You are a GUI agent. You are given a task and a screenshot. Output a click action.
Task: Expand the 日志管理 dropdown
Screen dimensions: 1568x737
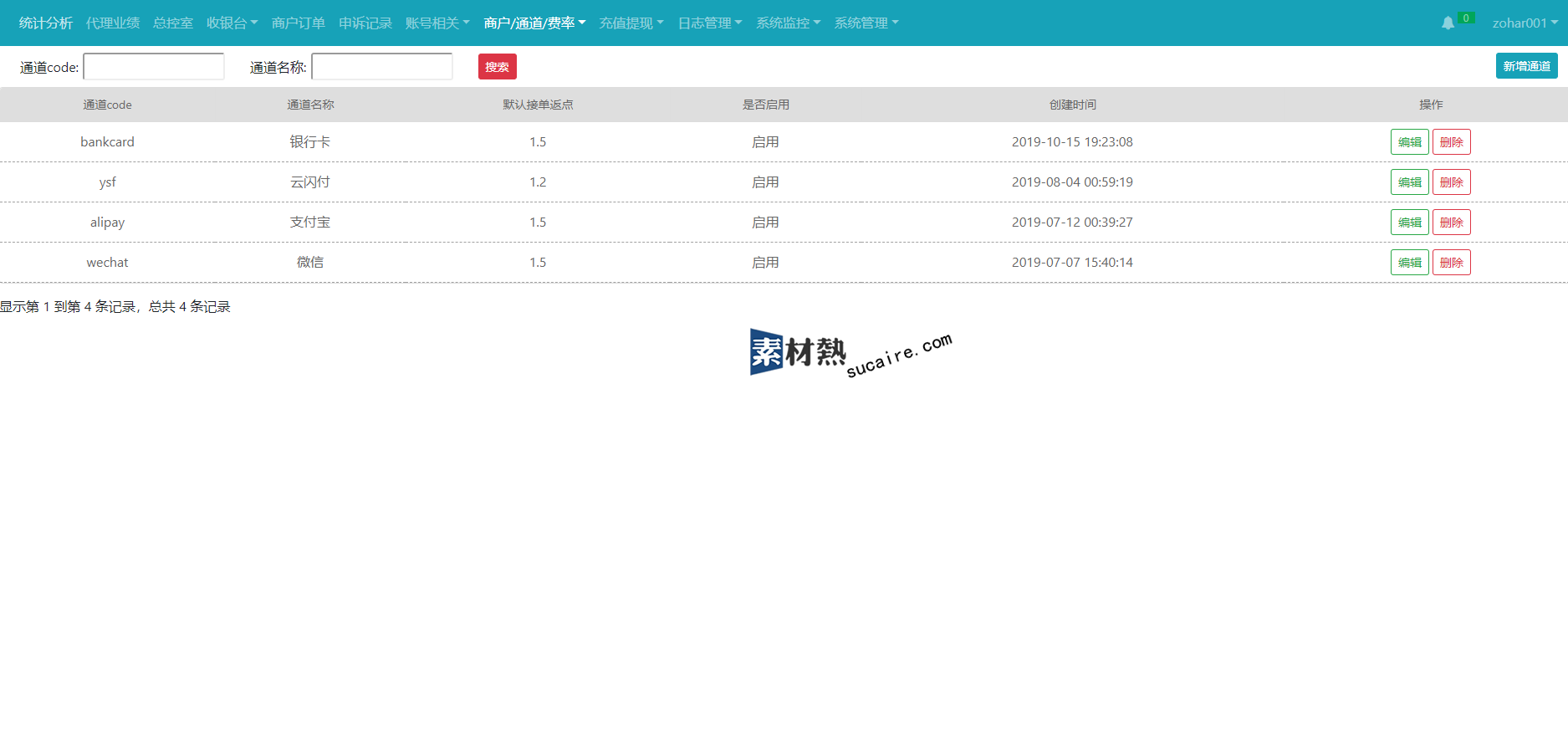[x=710, y=23]
